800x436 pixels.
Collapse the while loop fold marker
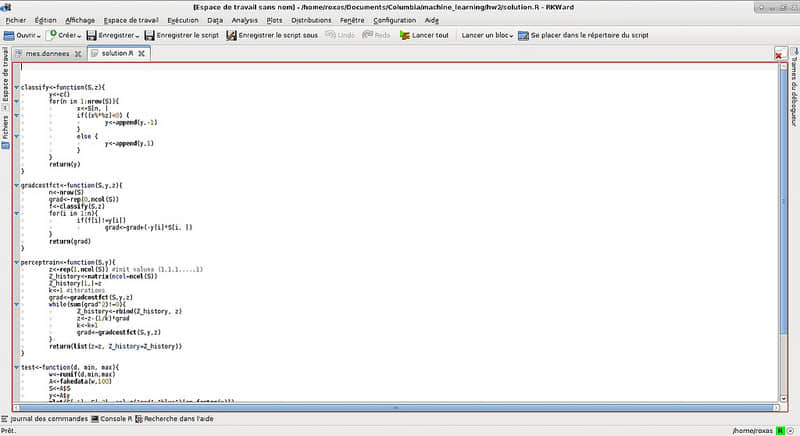17,304
